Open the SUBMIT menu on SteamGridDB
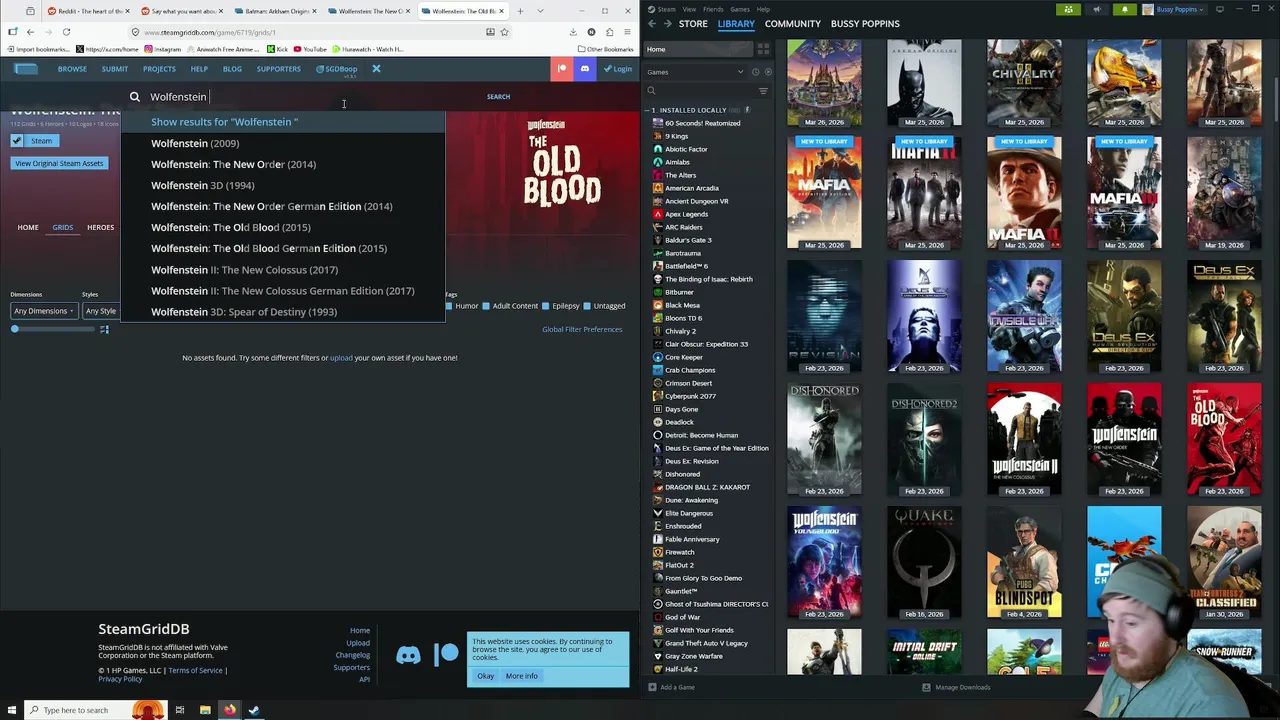Viewport: 1280px width, 720px height. pos(115,69)
